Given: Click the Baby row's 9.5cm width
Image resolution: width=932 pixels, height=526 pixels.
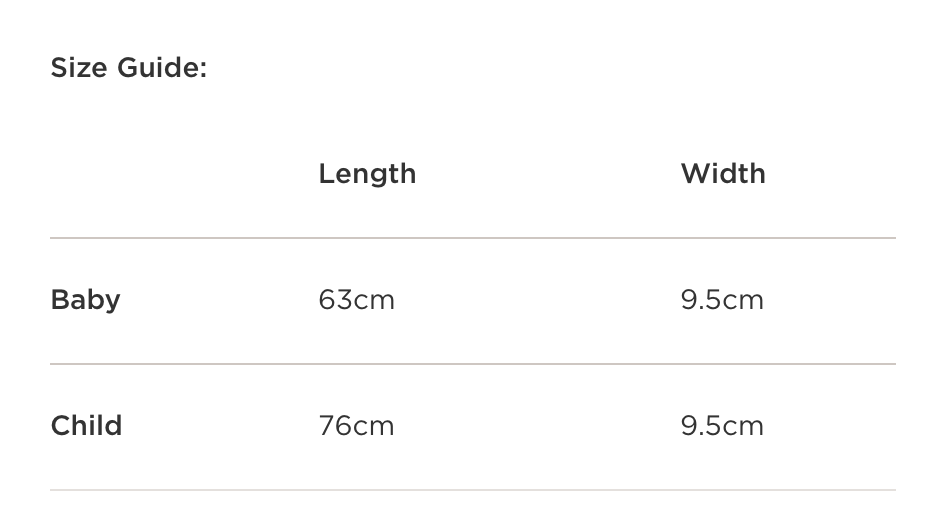Looking at the screenshot, I should coord(722,300).
